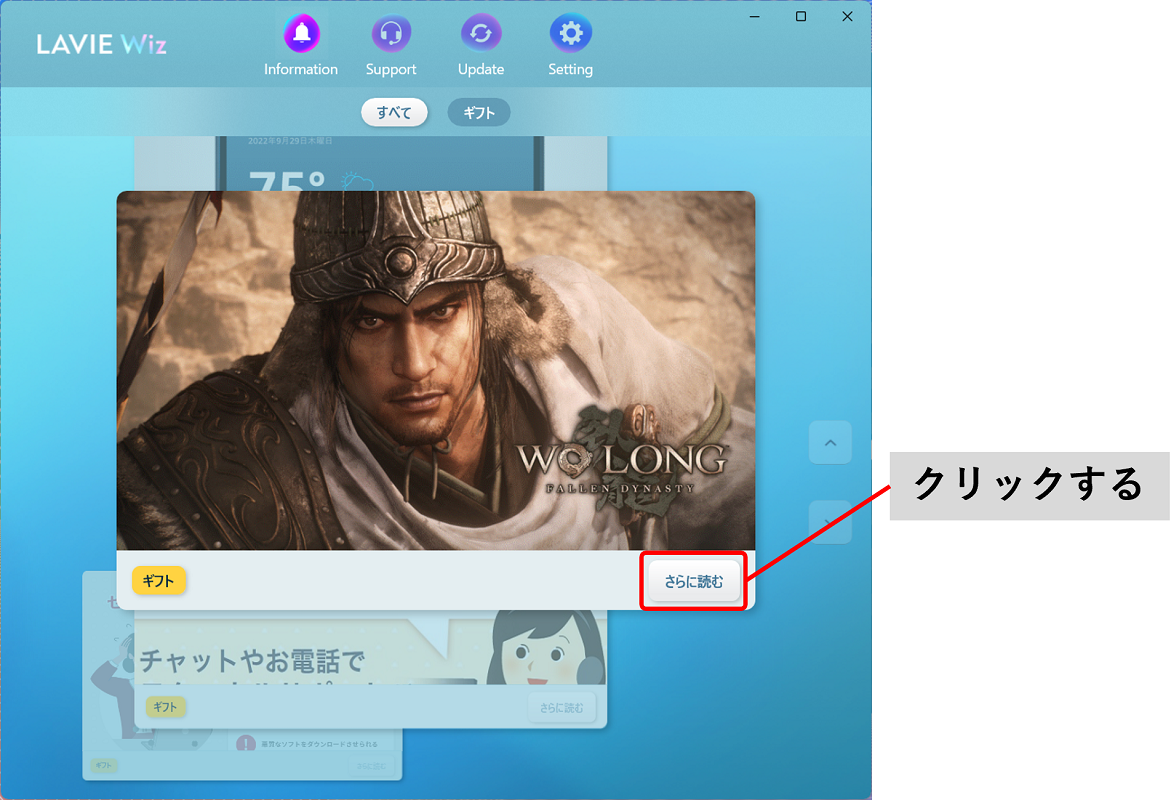Viewport: 1171px width, 800px height.
Task: Open the チャットやお電話で support card
Action: pyautogui.click(x=370, y=669)
